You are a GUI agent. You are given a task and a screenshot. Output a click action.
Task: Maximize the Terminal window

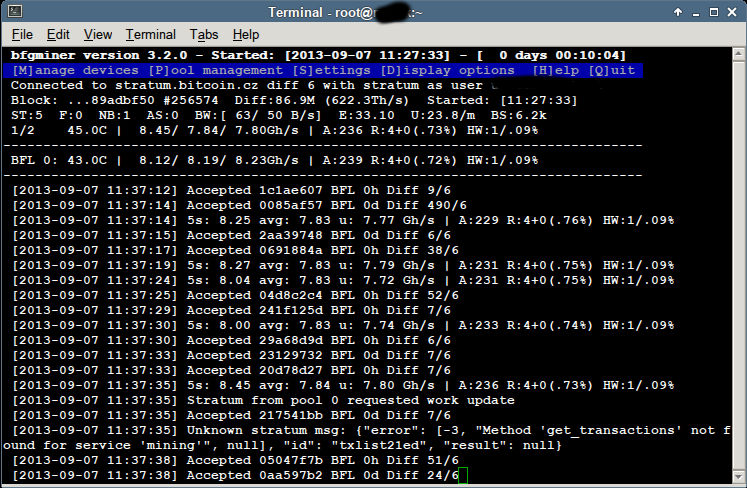pos(714,12)
